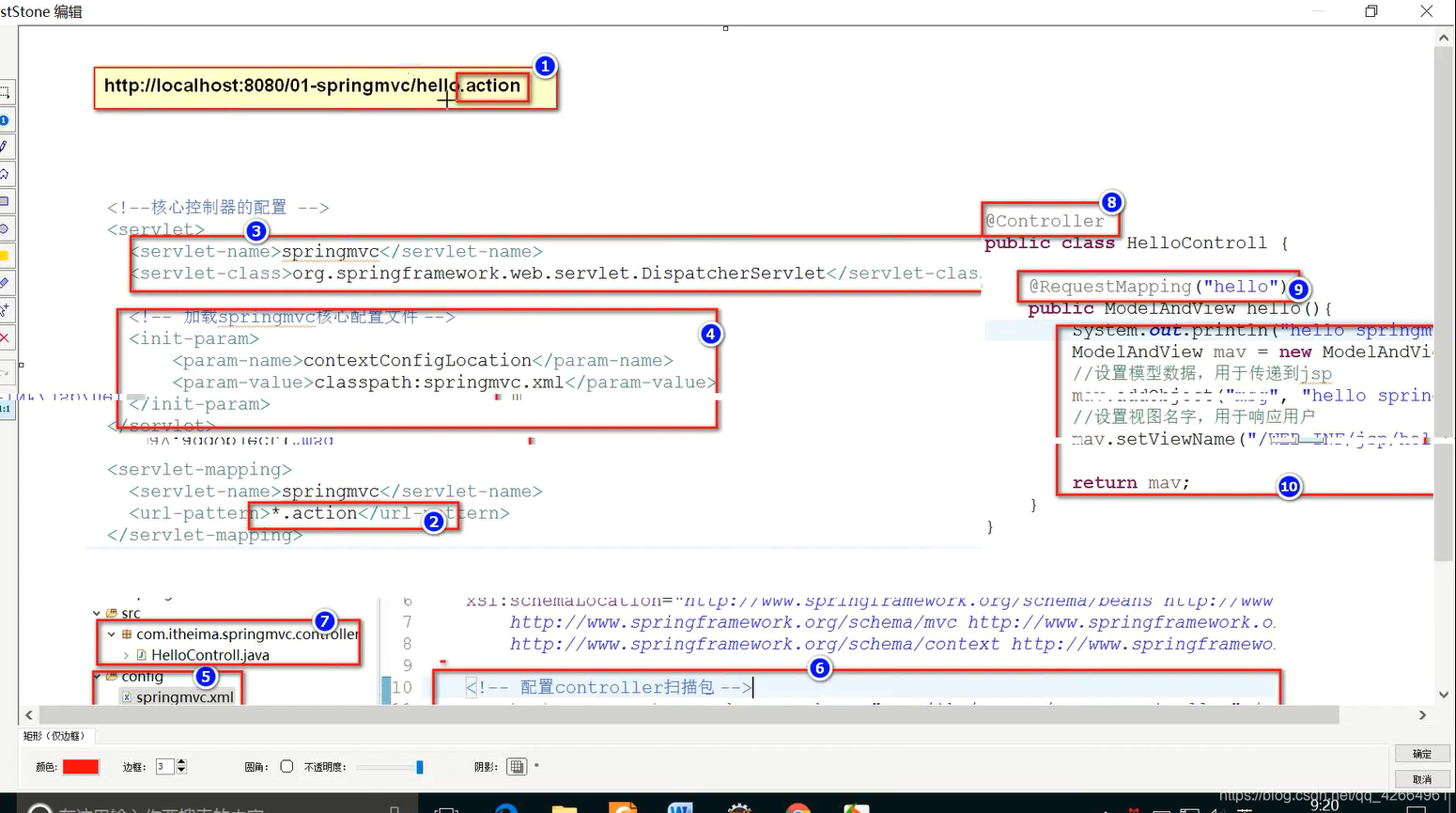Increase border width with up stepper

(181, 762)
